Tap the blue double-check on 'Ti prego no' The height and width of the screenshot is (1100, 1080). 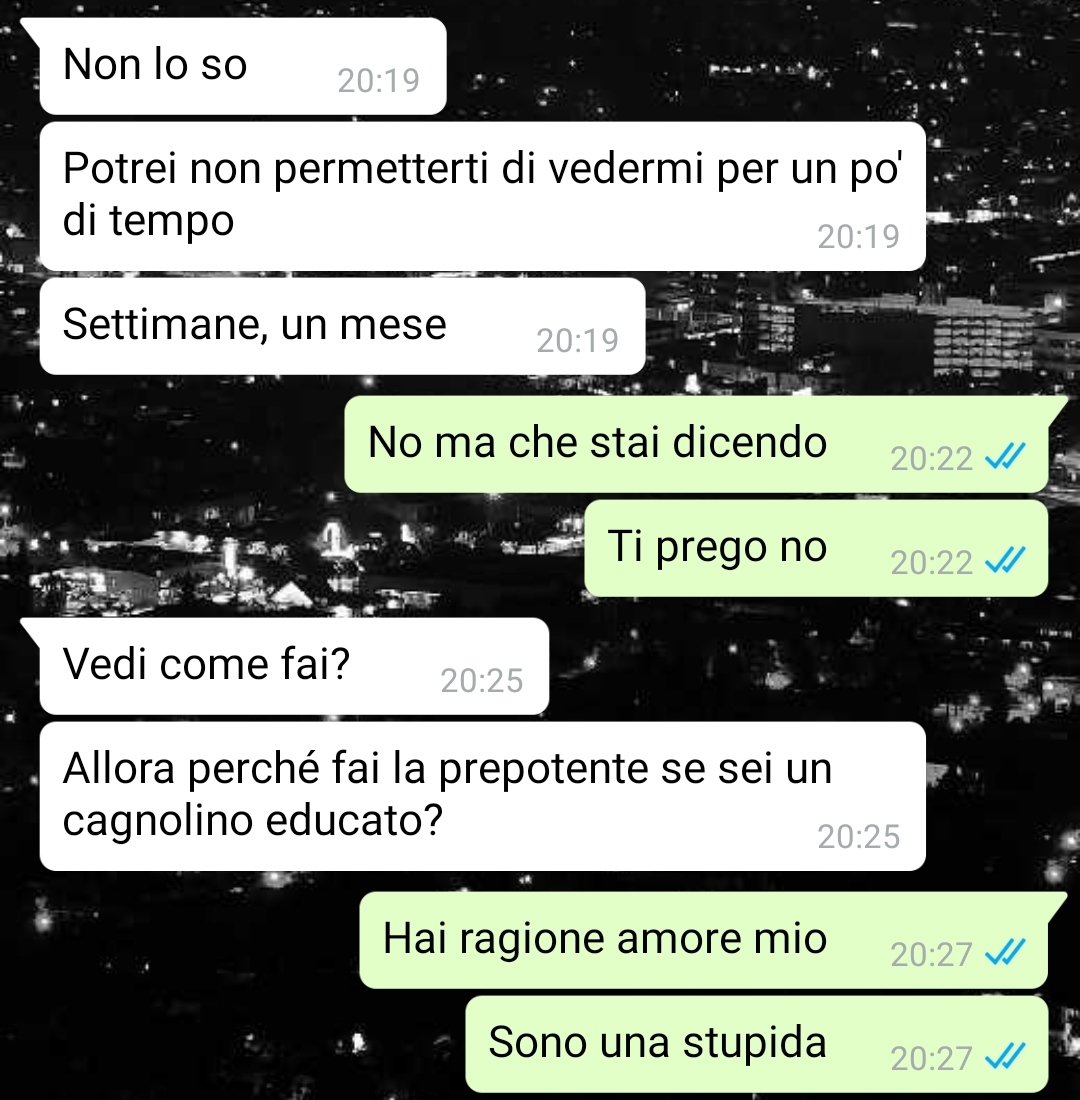click(1005, 561)
